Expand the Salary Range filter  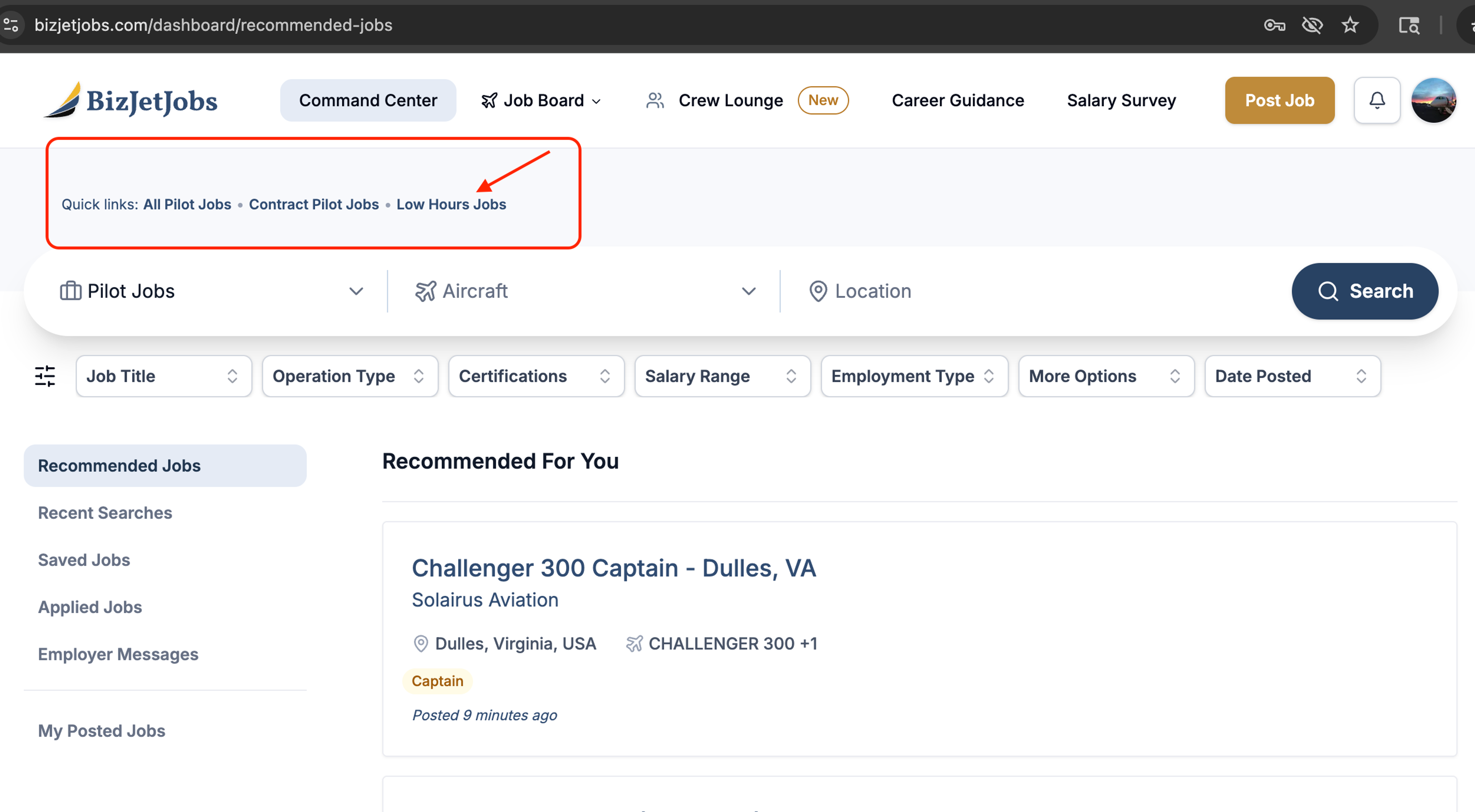click(722, 376)
